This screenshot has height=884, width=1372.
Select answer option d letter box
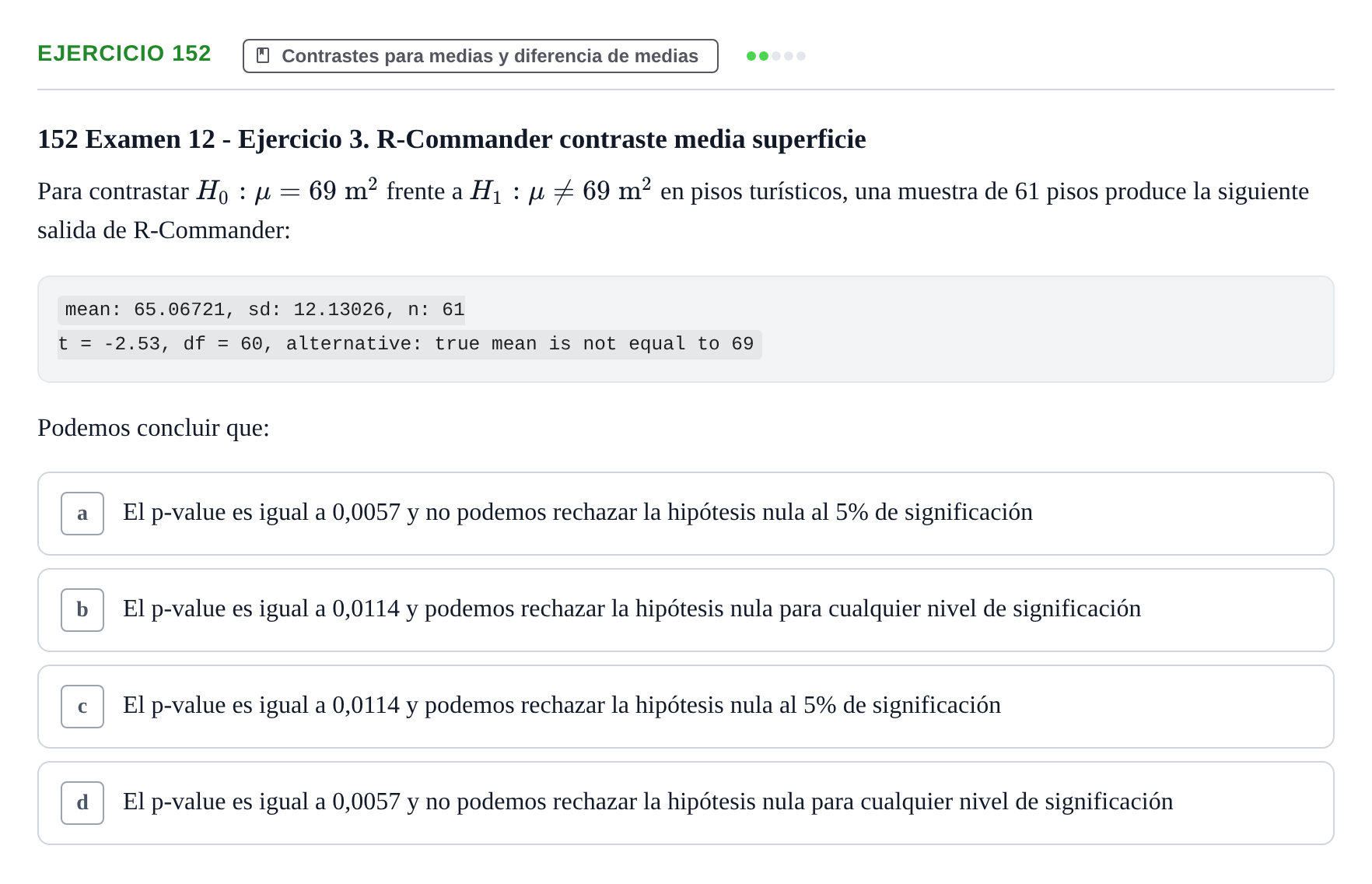coord(82,803)
